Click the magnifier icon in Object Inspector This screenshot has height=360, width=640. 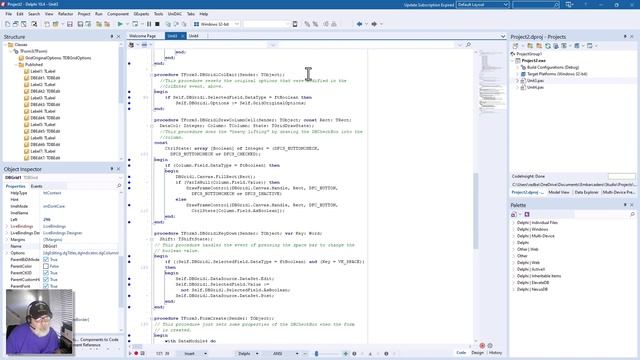tap(119, 186)
